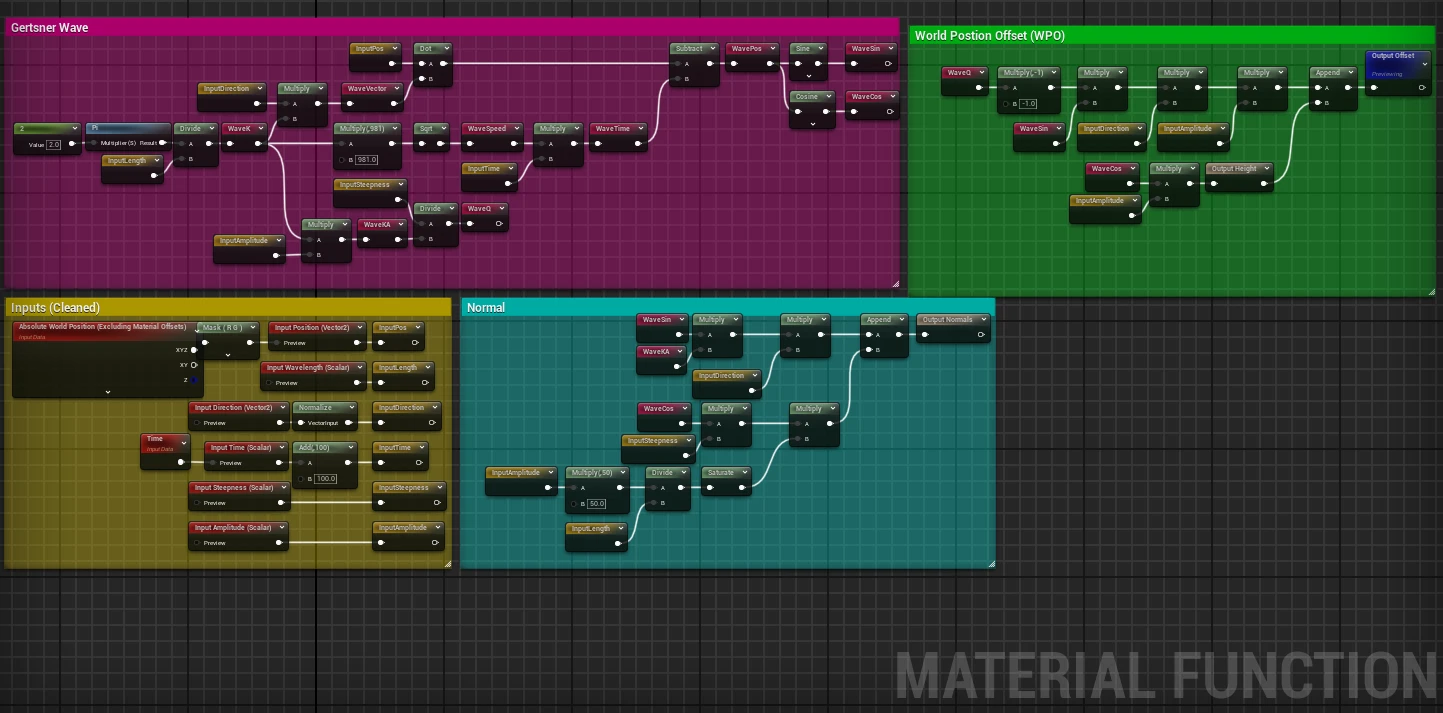Click the Preview pin on Input Position (Vector2)
Screen dimensions: 1443x713
pos(277,343)
